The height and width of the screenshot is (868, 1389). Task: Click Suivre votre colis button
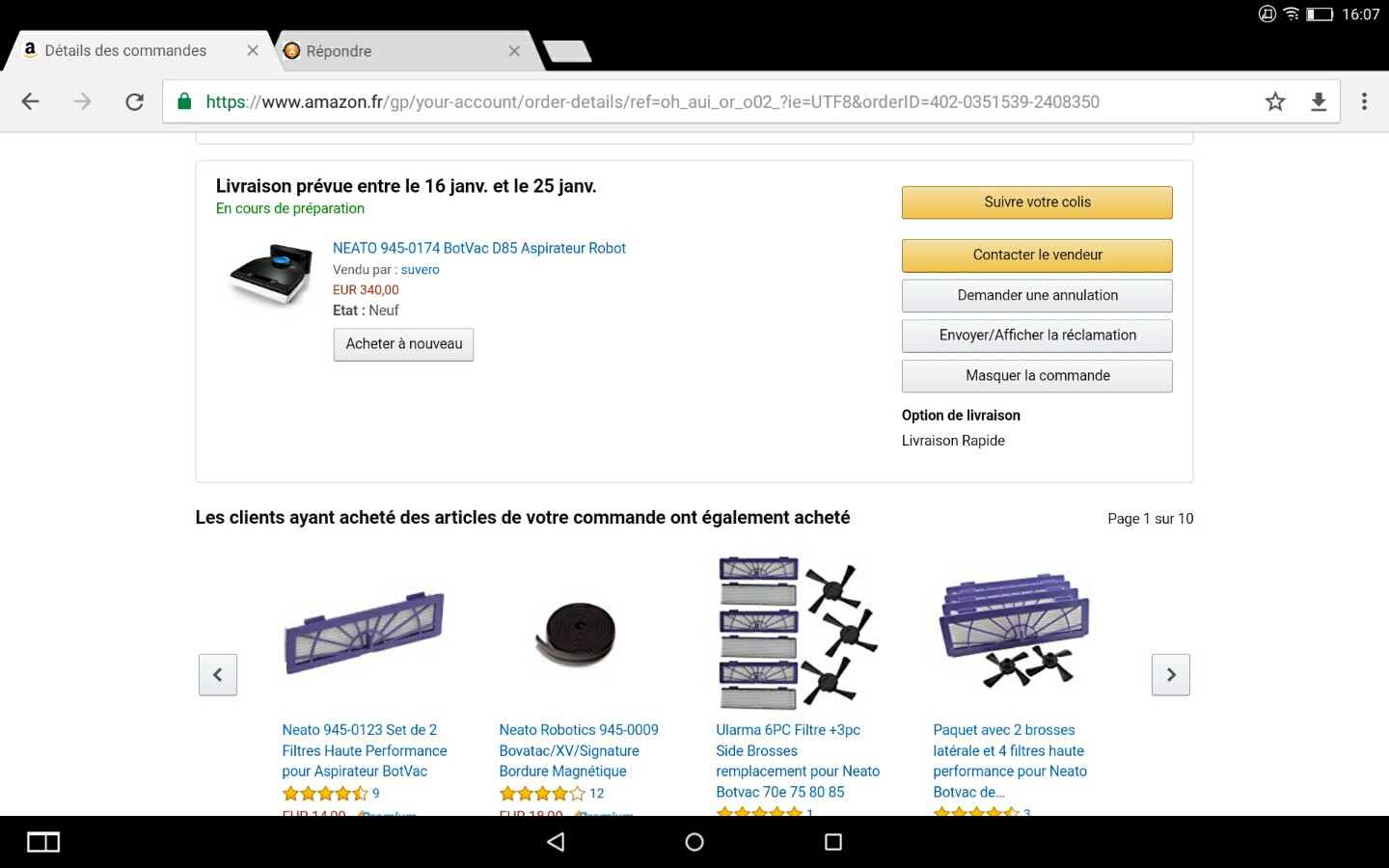(1037, 203)
